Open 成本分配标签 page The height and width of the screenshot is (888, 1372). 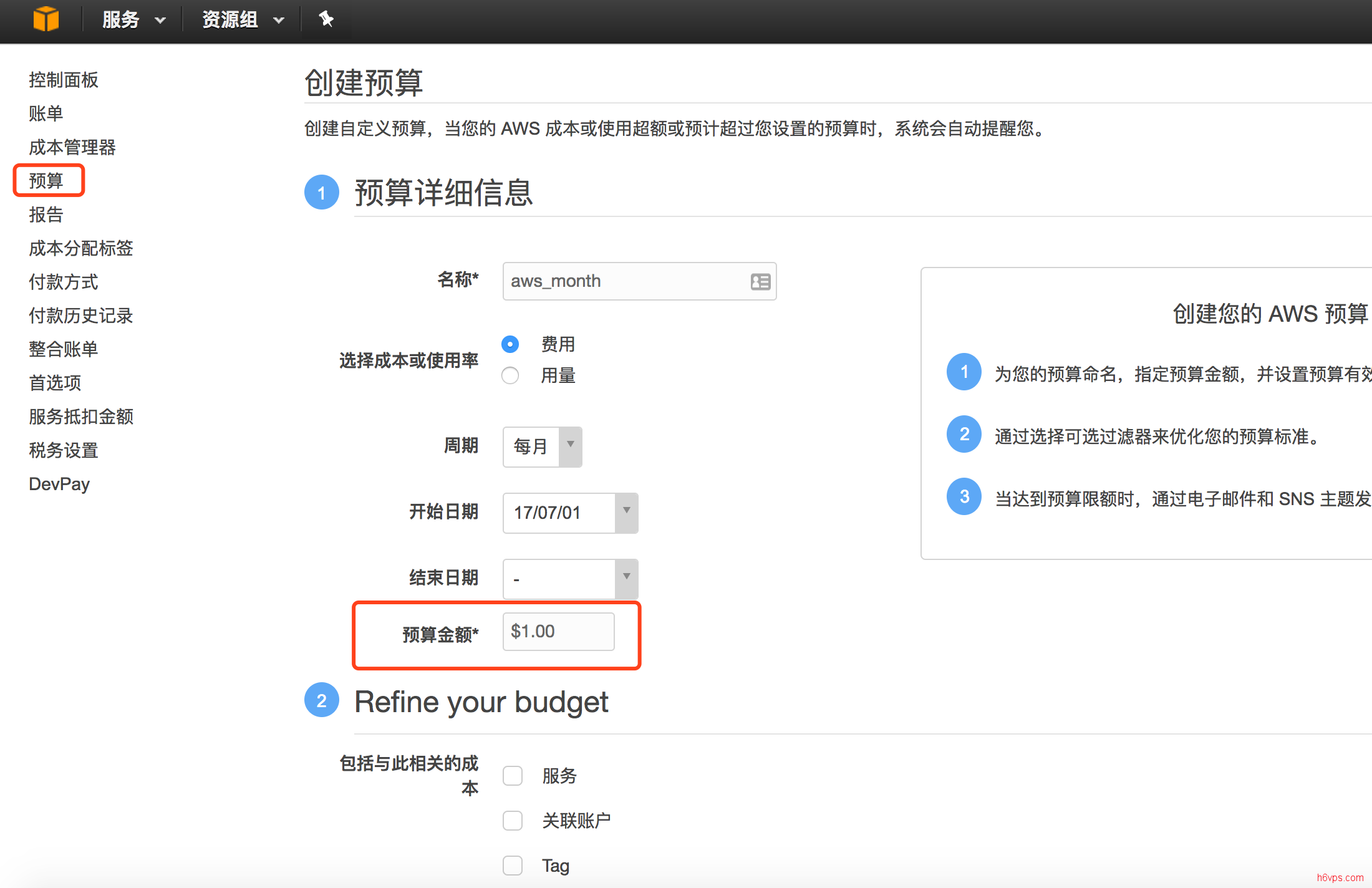81,248
